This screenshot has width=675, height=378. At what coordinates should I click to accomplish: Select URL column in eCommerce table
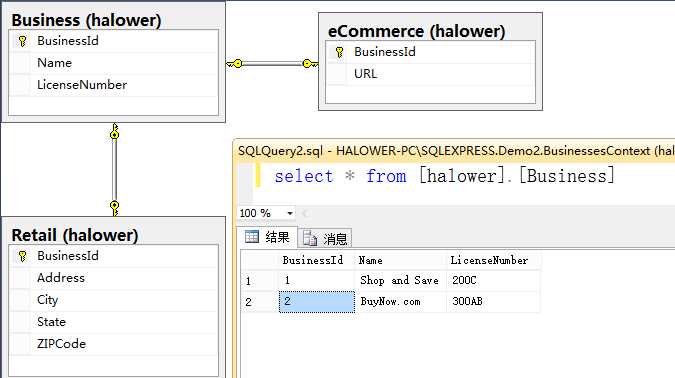(430, 74)
